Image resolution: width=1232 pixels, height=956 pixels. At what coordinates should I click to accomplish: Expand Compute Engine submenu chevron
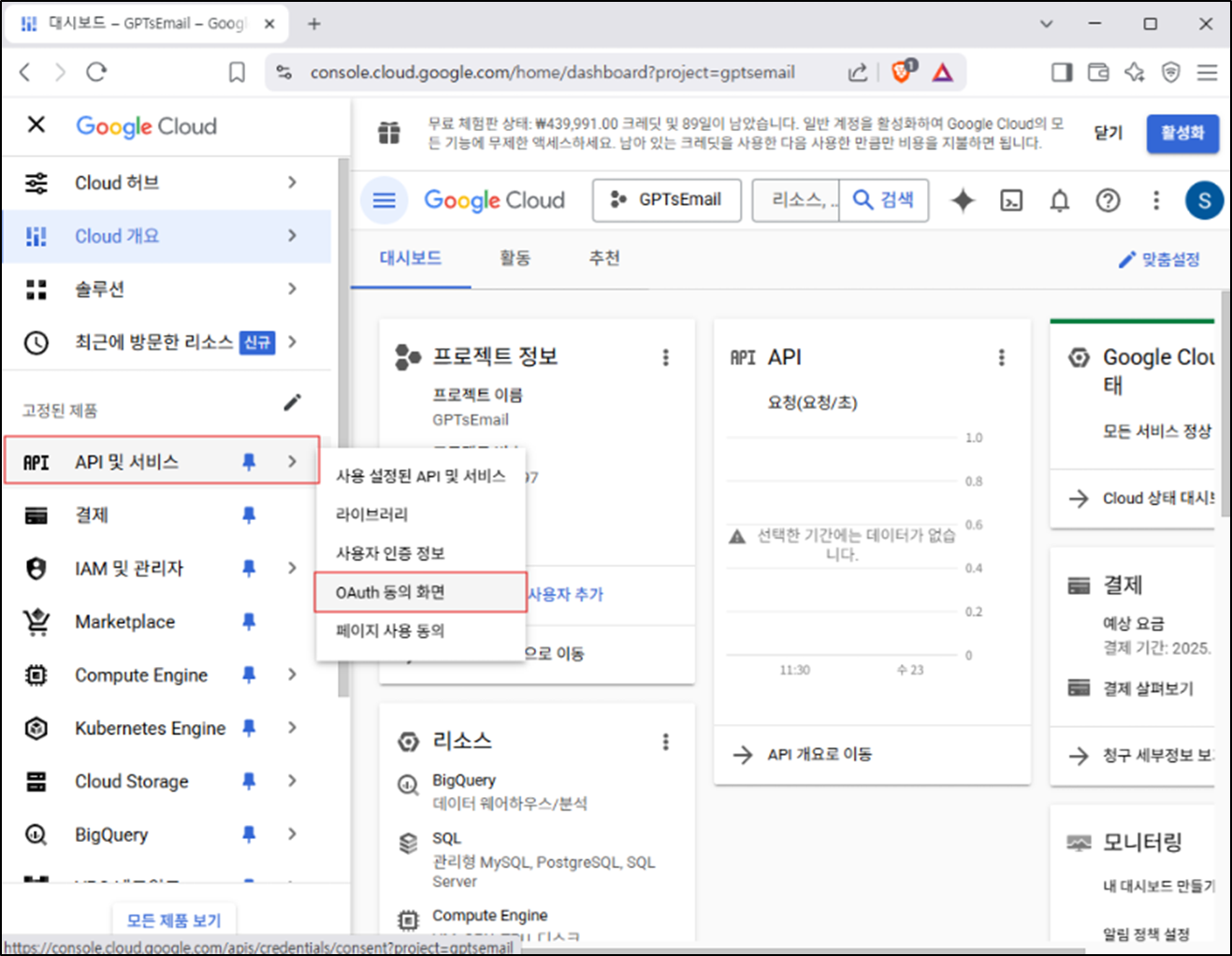[292, 674]
